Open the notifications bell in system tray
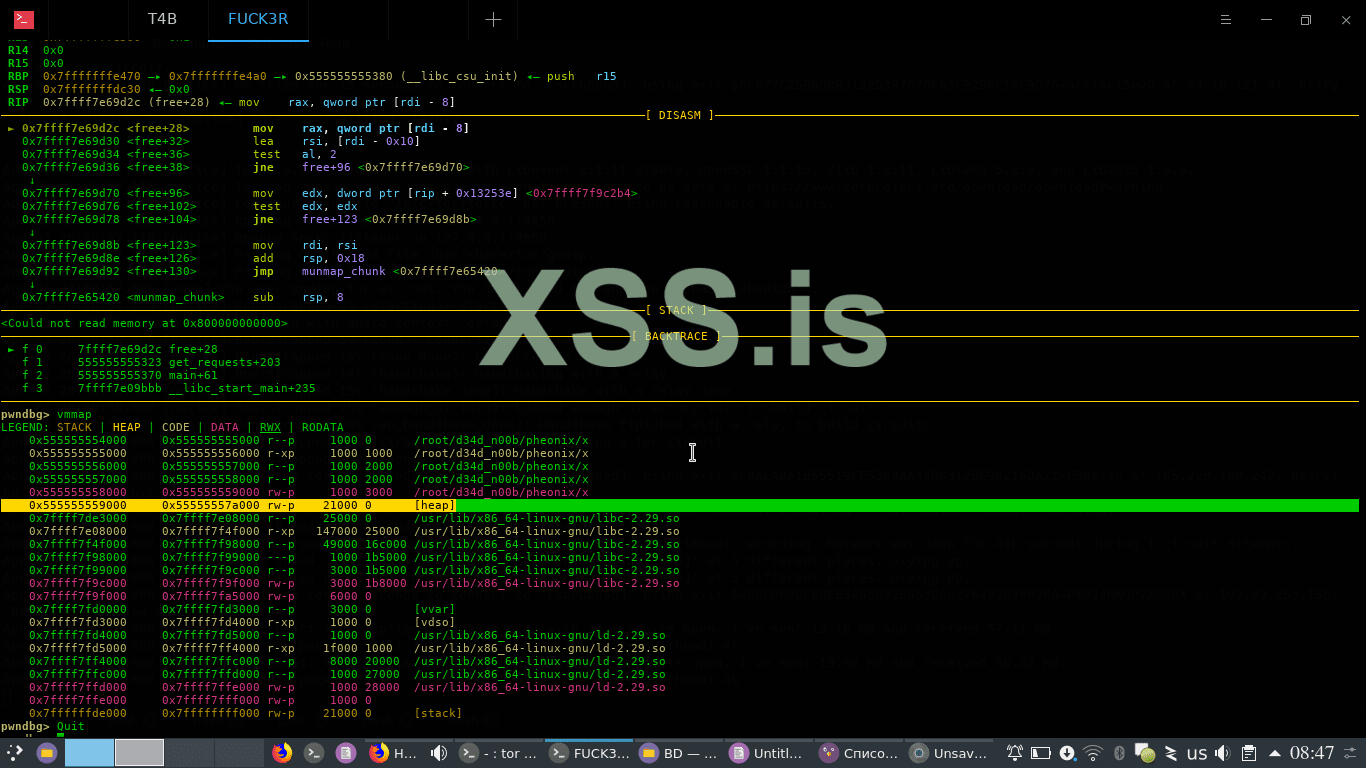The image size is (1366, 768). pyautogui.click(x=1015, y=753)
